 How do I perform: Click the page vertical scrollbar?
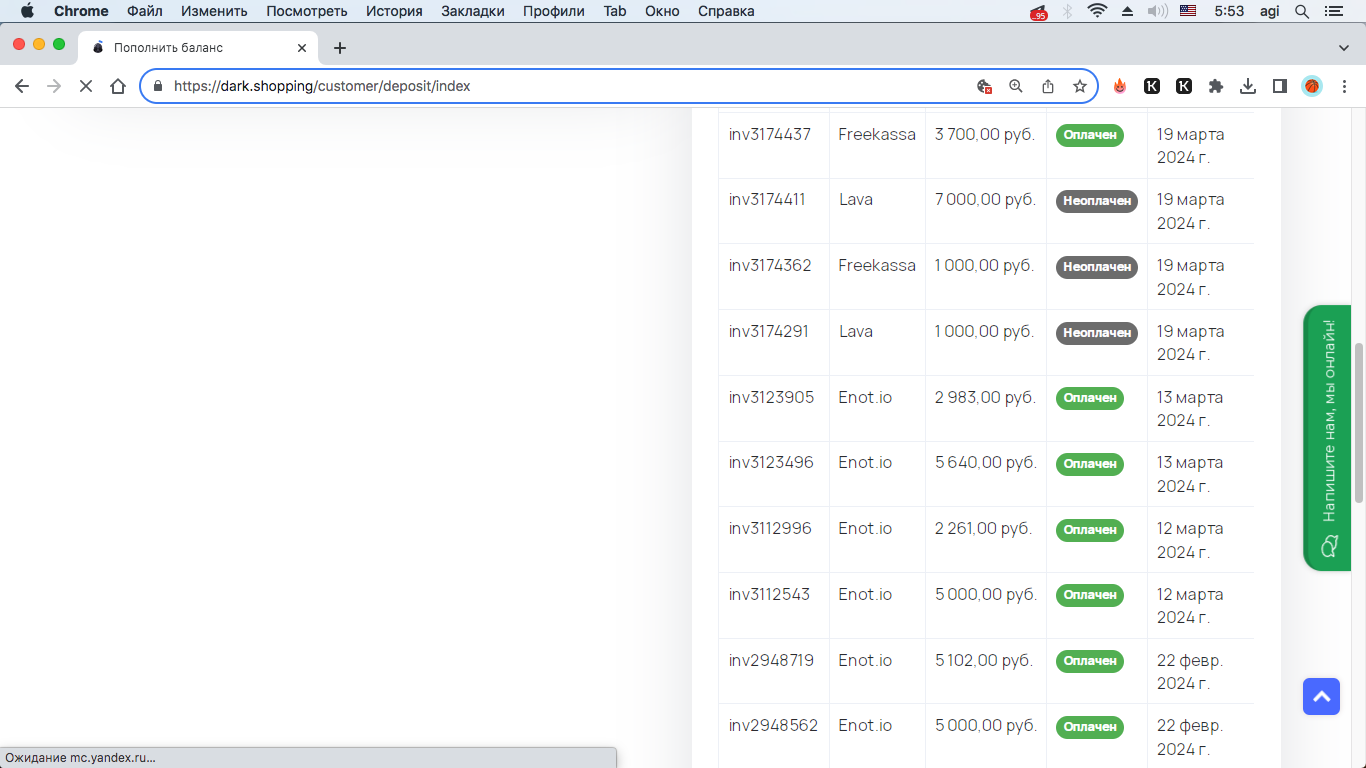1358,422
